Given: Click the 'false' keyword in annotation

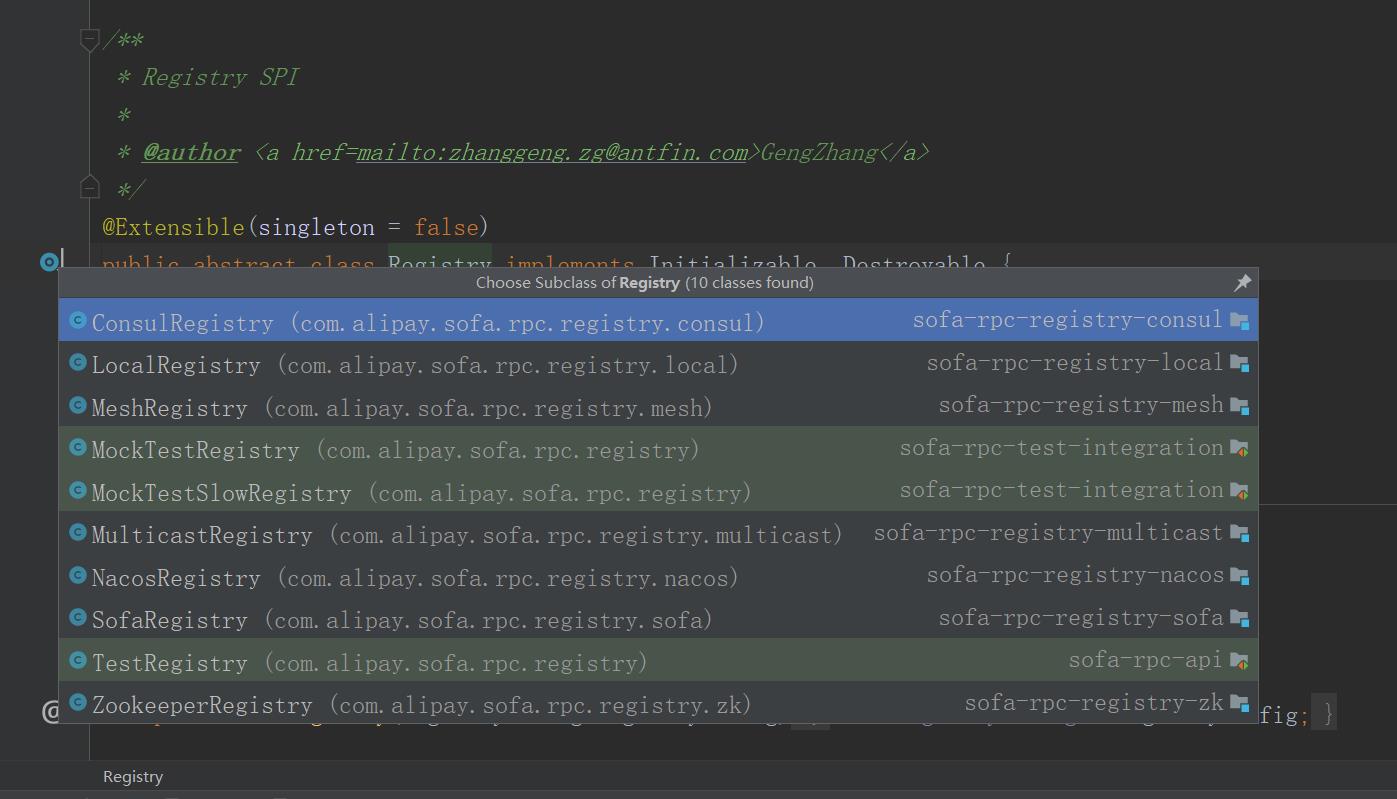Looking at the screenshot, I should click(x=446, y=228).
